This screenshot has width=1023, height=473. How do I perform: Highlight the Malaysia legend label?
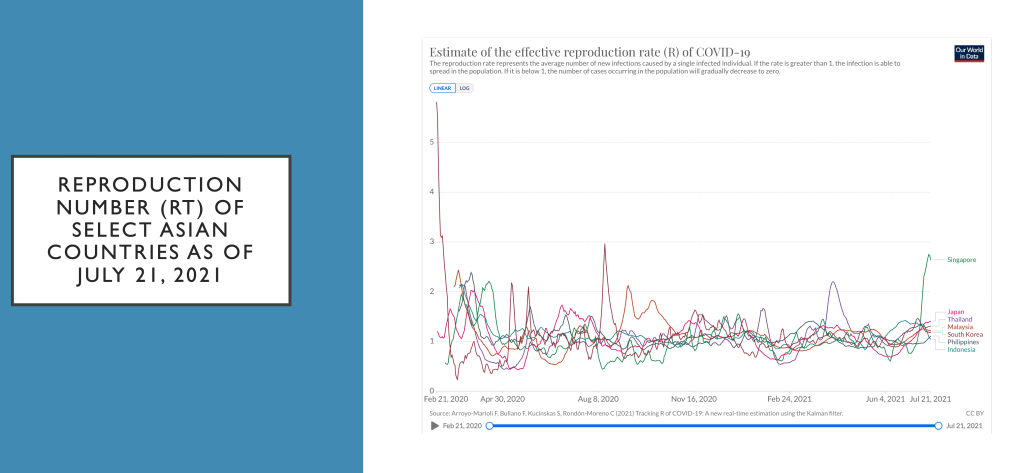click(x=959, y=327)
